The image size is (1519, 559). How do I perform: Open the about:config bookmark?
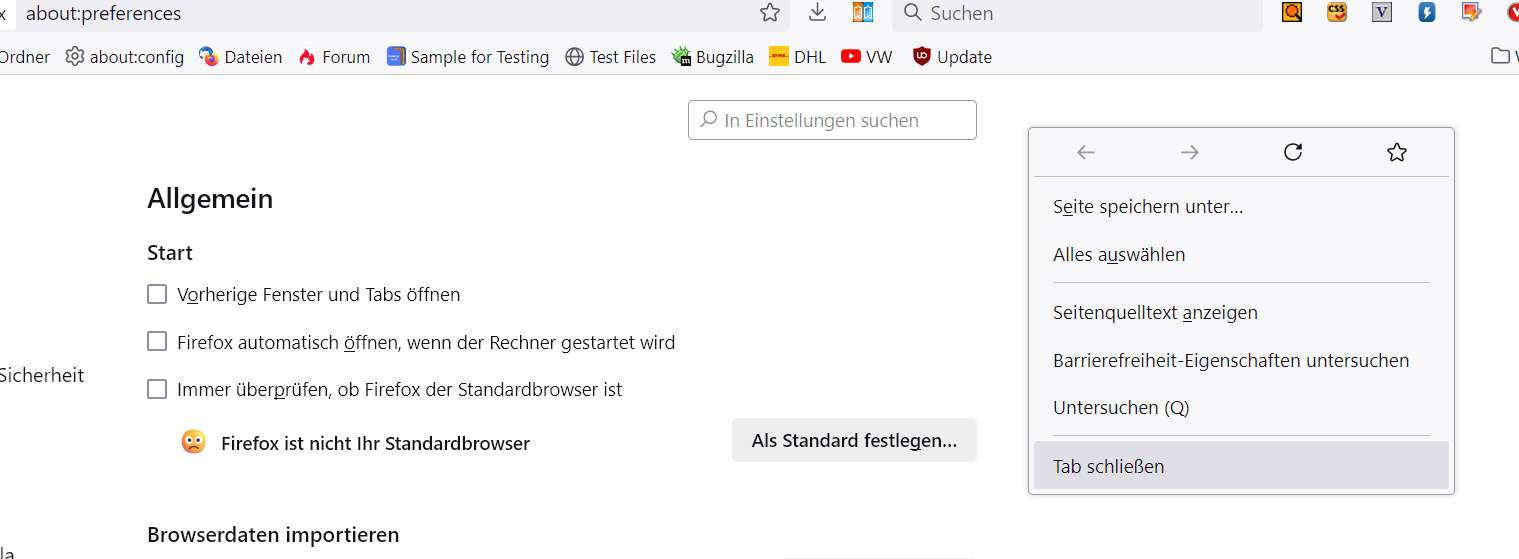(x=125, y=57)
